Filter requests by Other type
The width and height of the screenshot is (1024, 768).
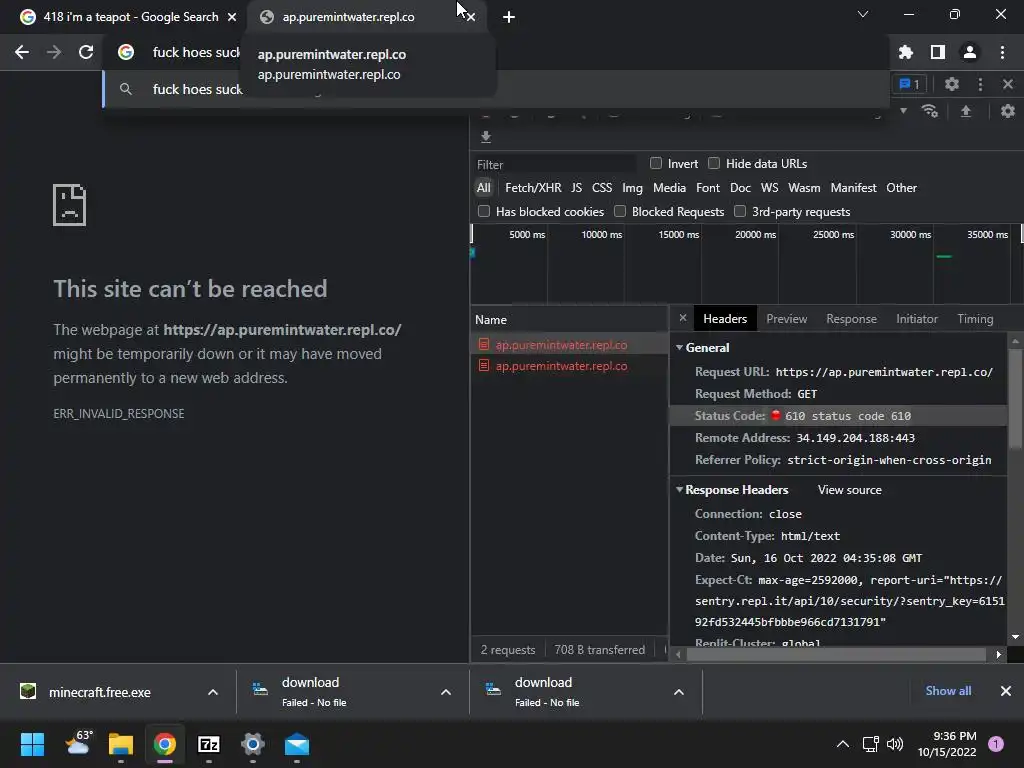pyautogui.click(x=901, y=187)
